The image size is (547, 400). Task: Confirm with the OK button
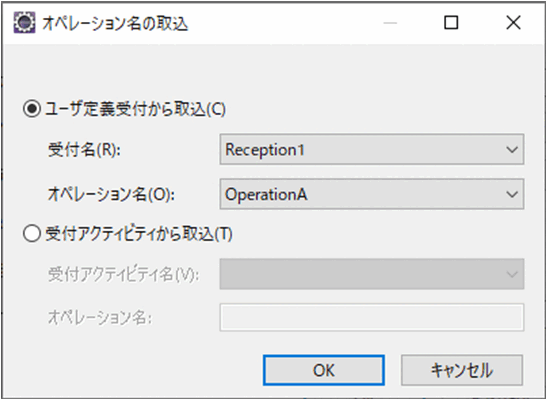point(324,370)
